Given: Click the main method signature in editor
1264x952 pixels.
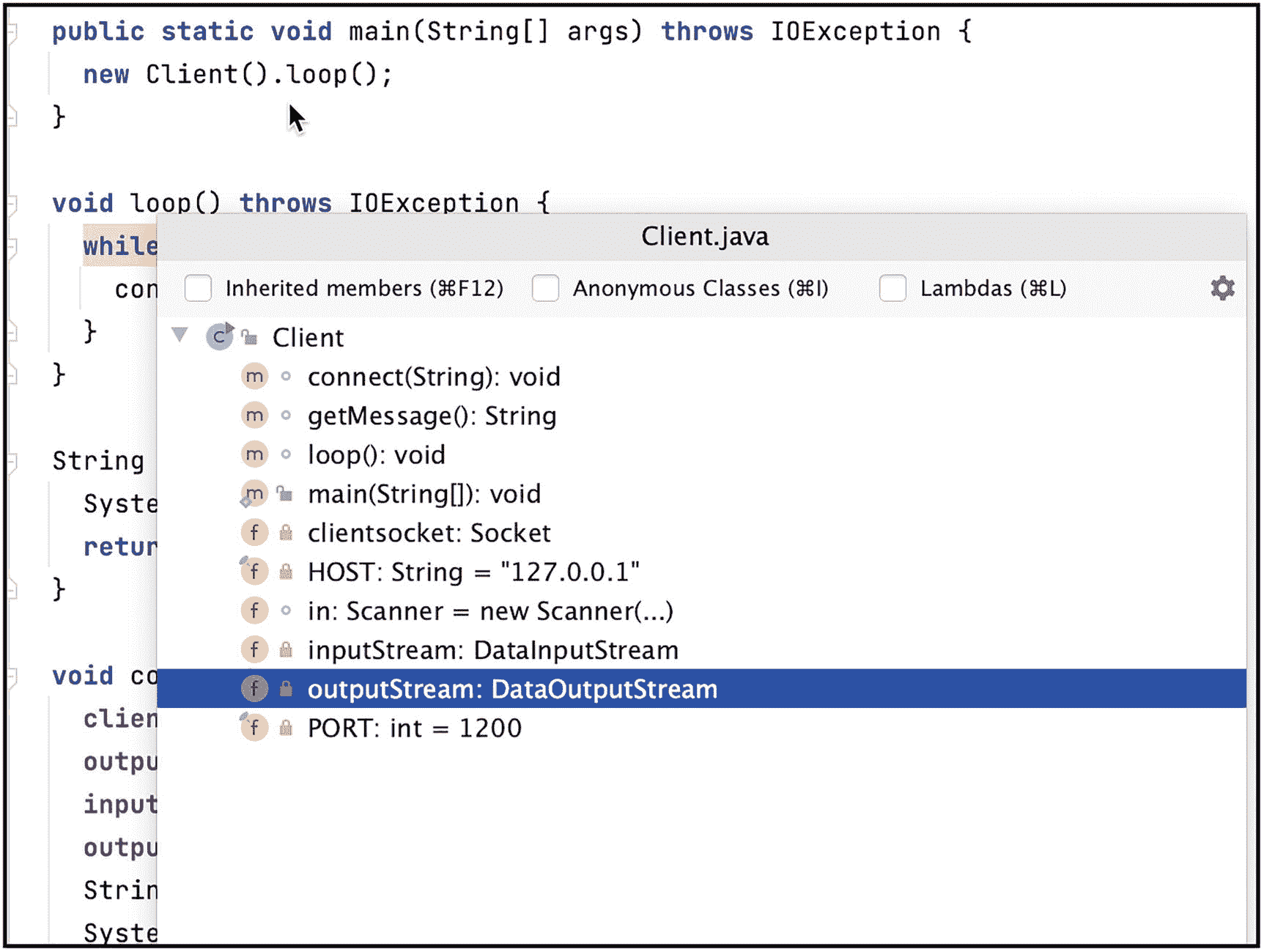Looking at the screenshot, I should click(x=511, y=32).
